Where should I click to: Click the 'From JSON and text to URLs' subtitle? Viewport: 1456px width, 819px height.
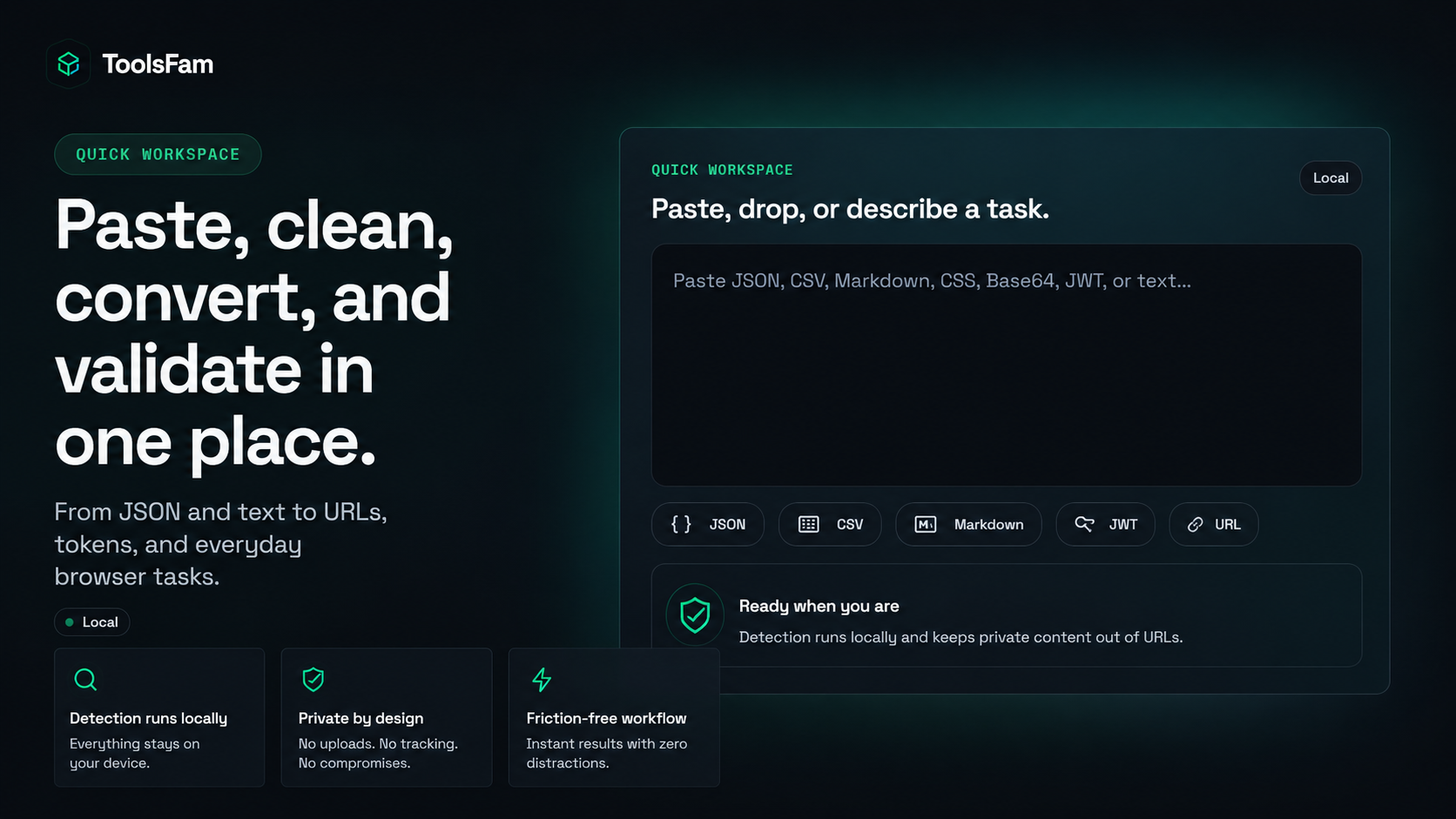point(220,544)
